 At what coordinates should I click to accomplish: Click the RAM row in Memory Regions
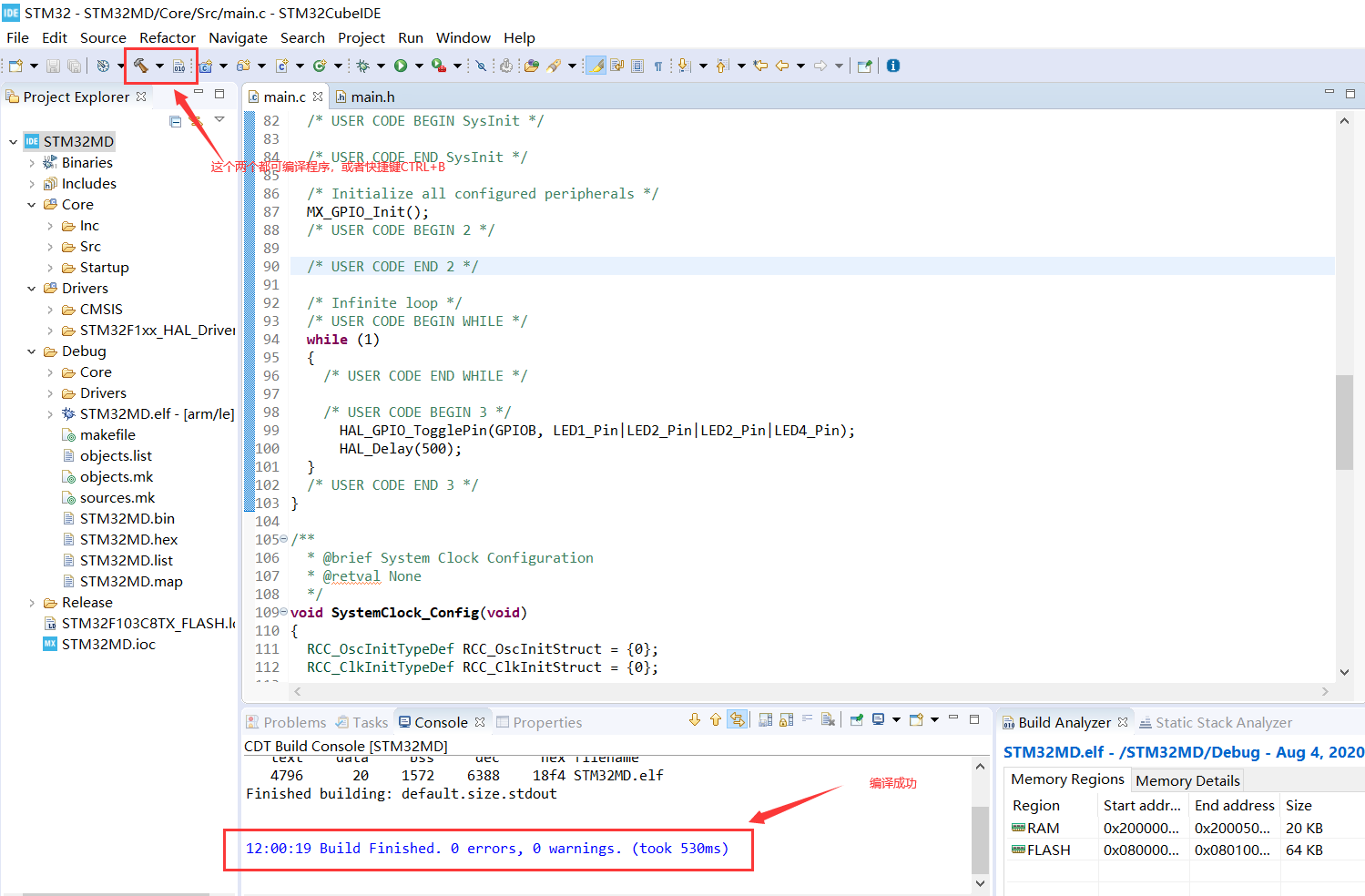(x=1184, y=828)
